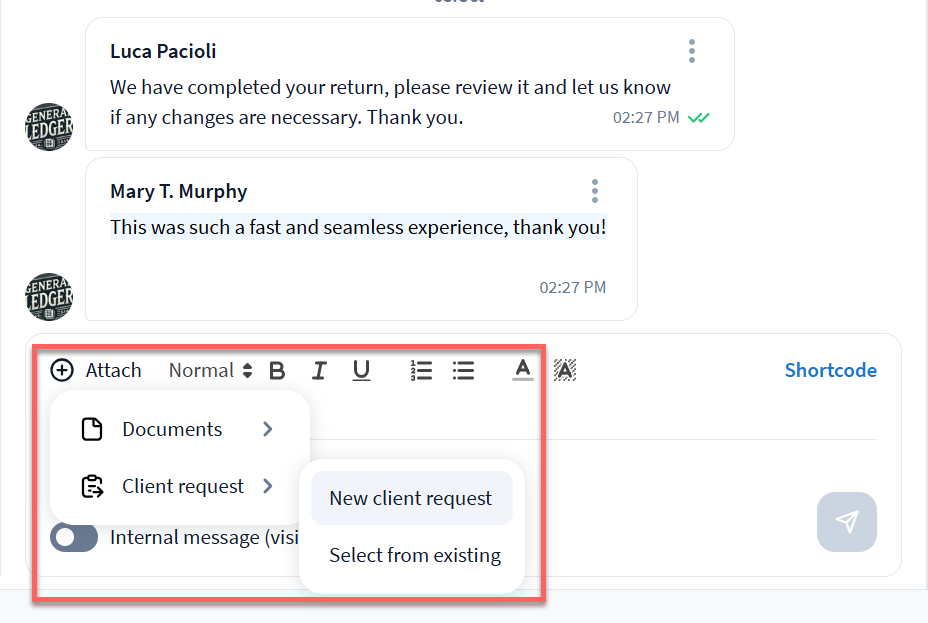928x623 pixels.
Task: Enable the Internal message toggle
Action: point(75,538)
